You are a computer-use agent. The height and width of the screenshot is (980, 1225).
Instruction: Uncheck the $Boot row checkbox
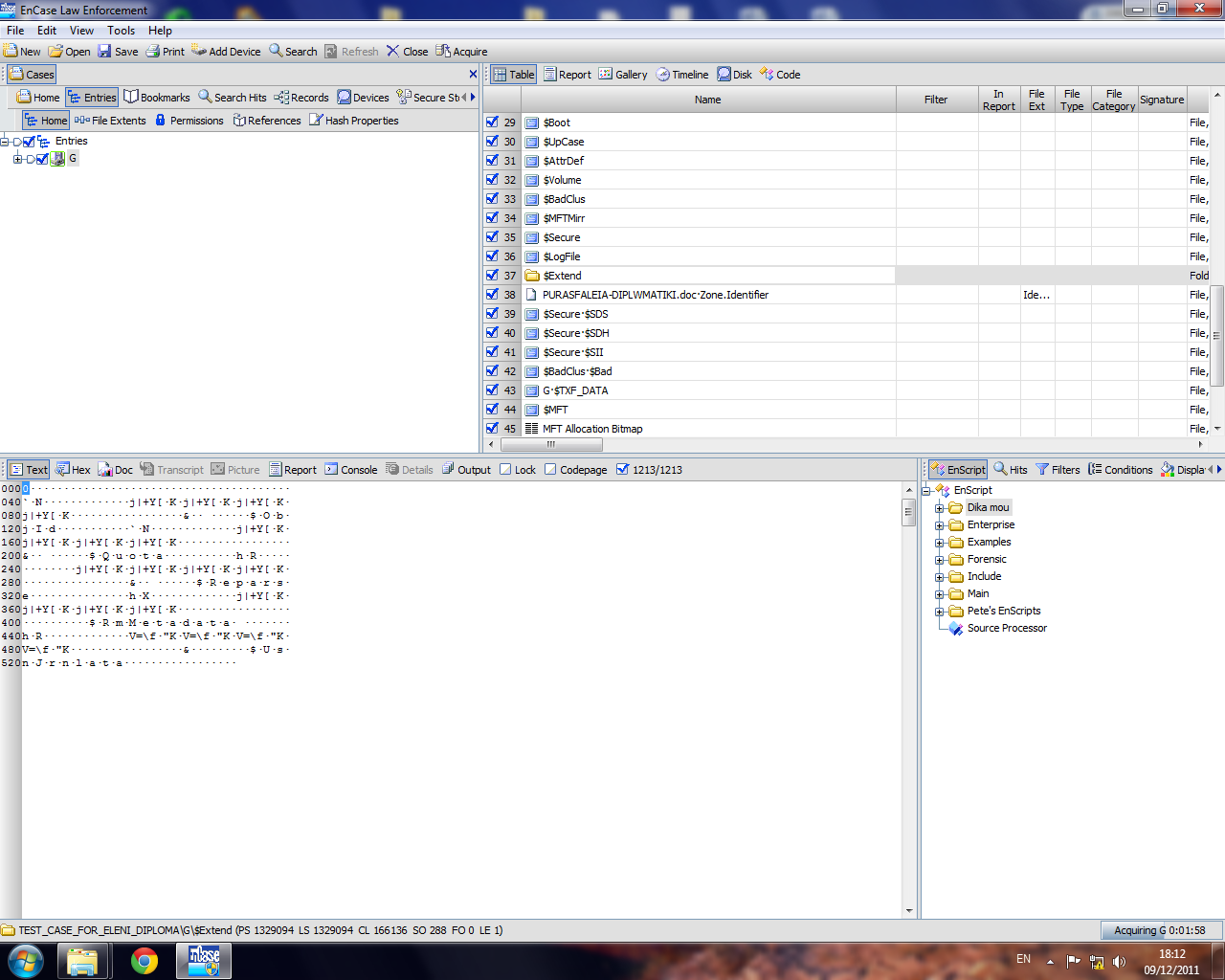pos(492,122)
